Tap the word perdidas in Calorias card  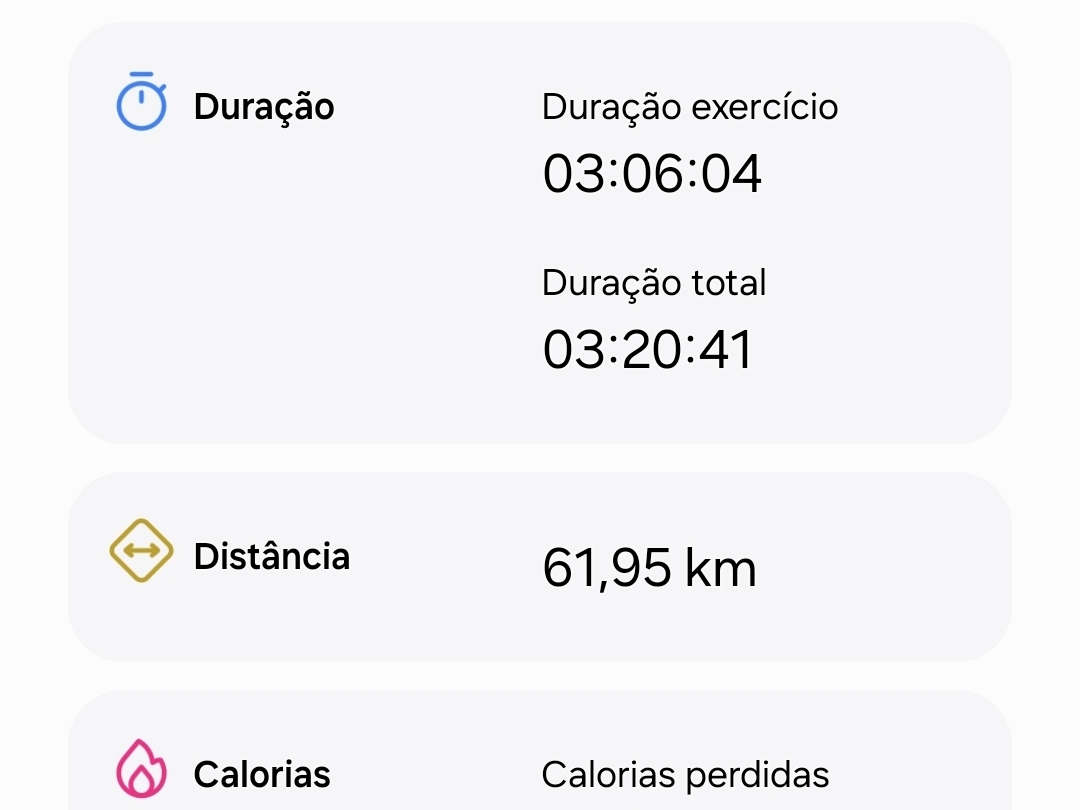758,775
